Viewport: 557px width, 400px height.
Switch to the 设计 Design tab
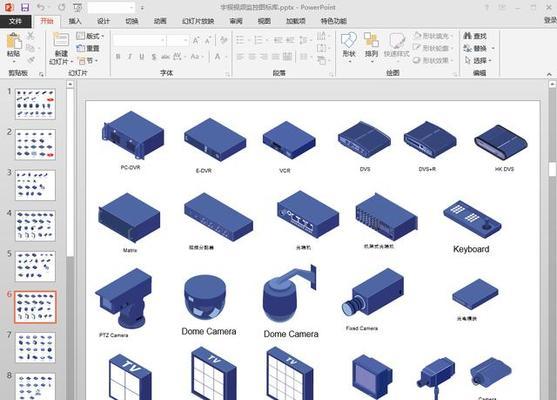click(x=103, y=21)
